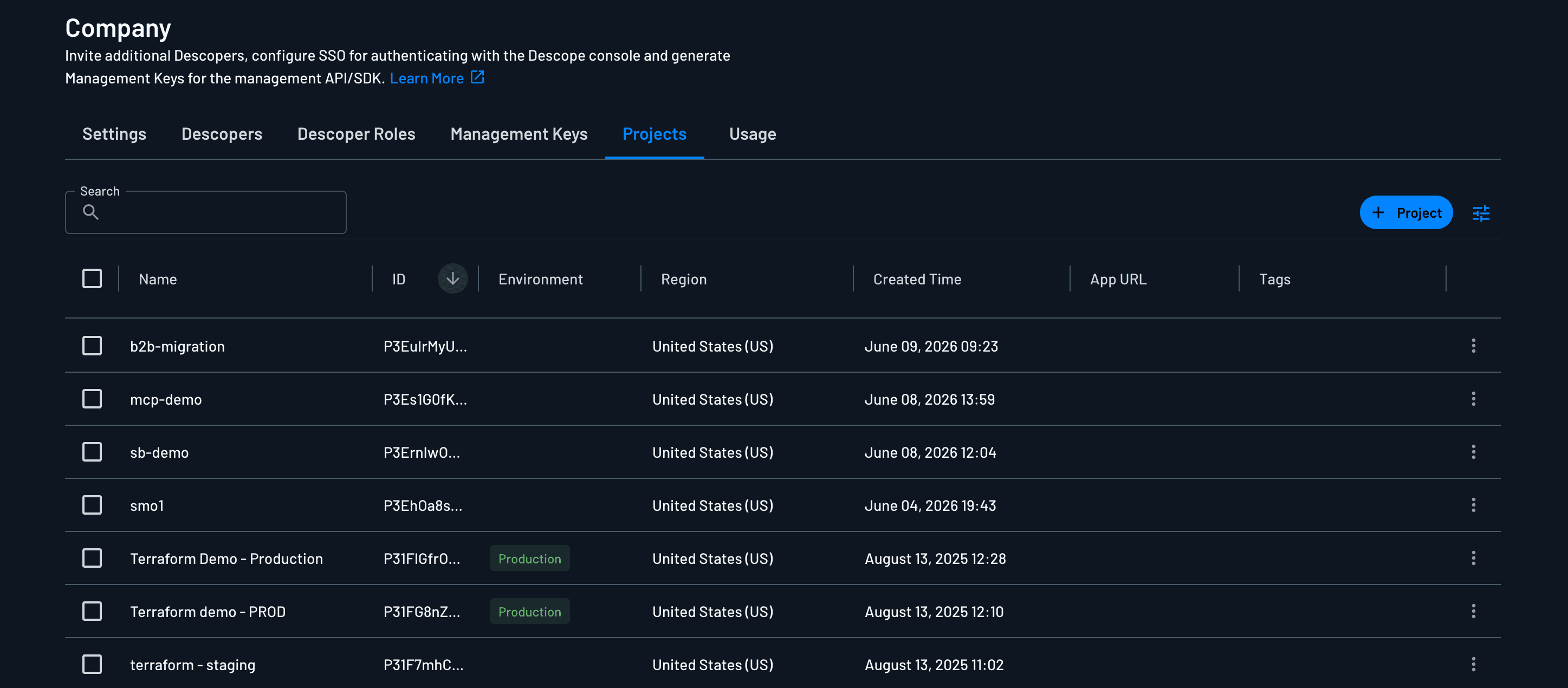Open options menu for mcp-demo row

1473,399
